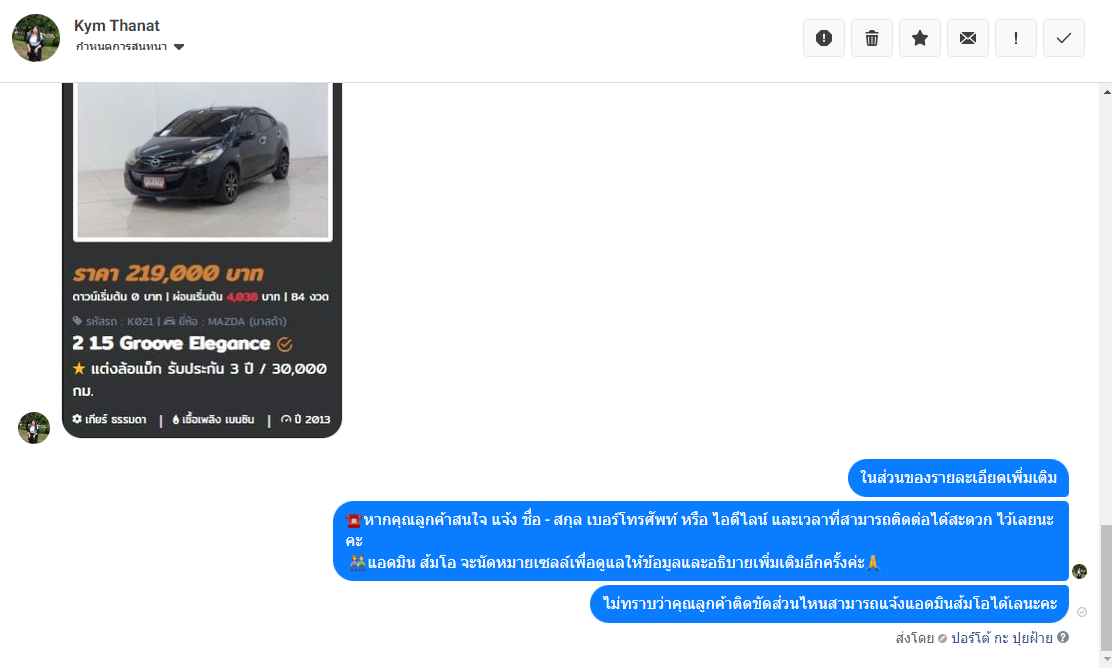Viewport: 1112px width, 672px height.
Task: Click the dropdown arrow next to กำหนดการสนทนา
Action: [x=179, y=47]
